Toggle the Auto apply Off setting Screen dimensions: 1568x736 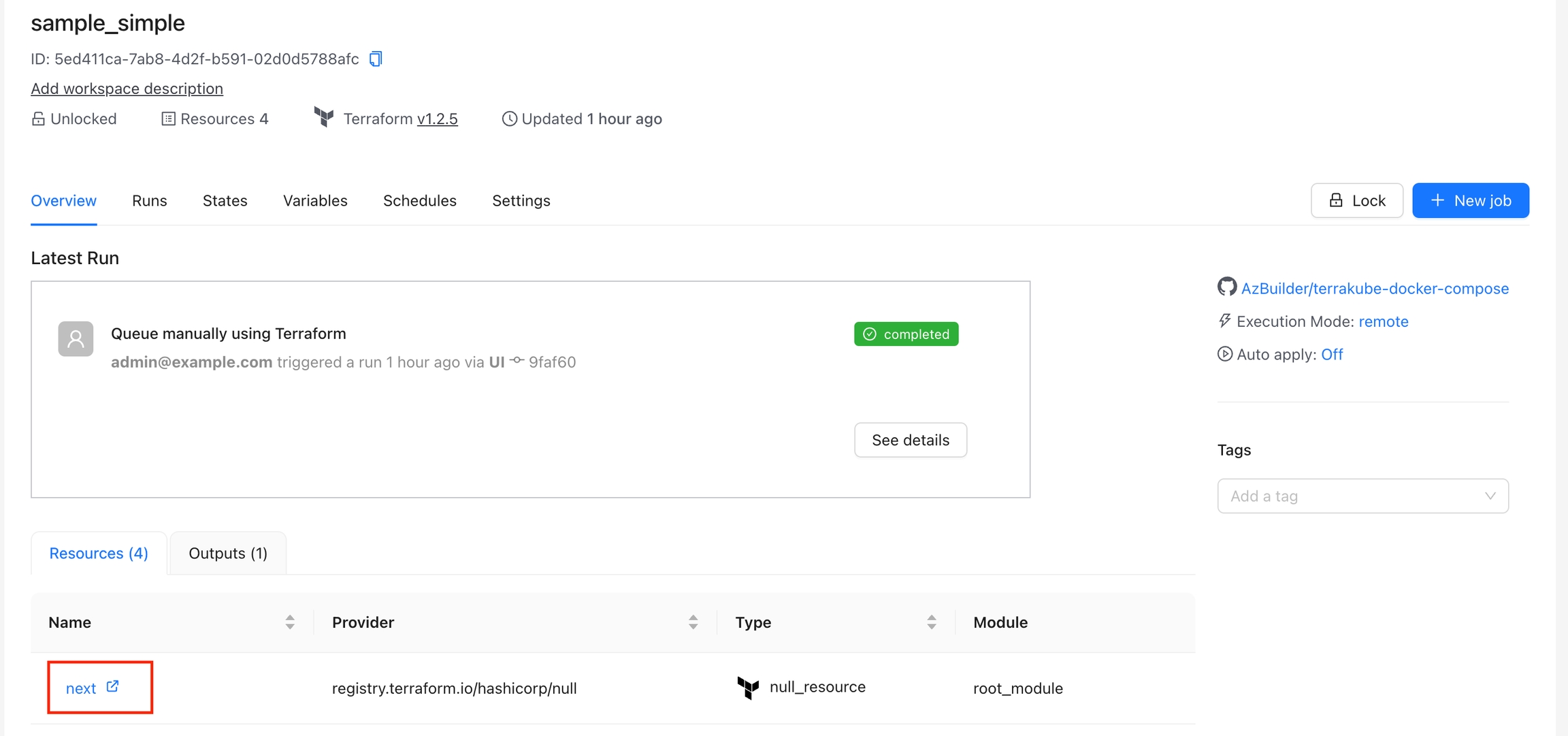[x=1331, y=354]
